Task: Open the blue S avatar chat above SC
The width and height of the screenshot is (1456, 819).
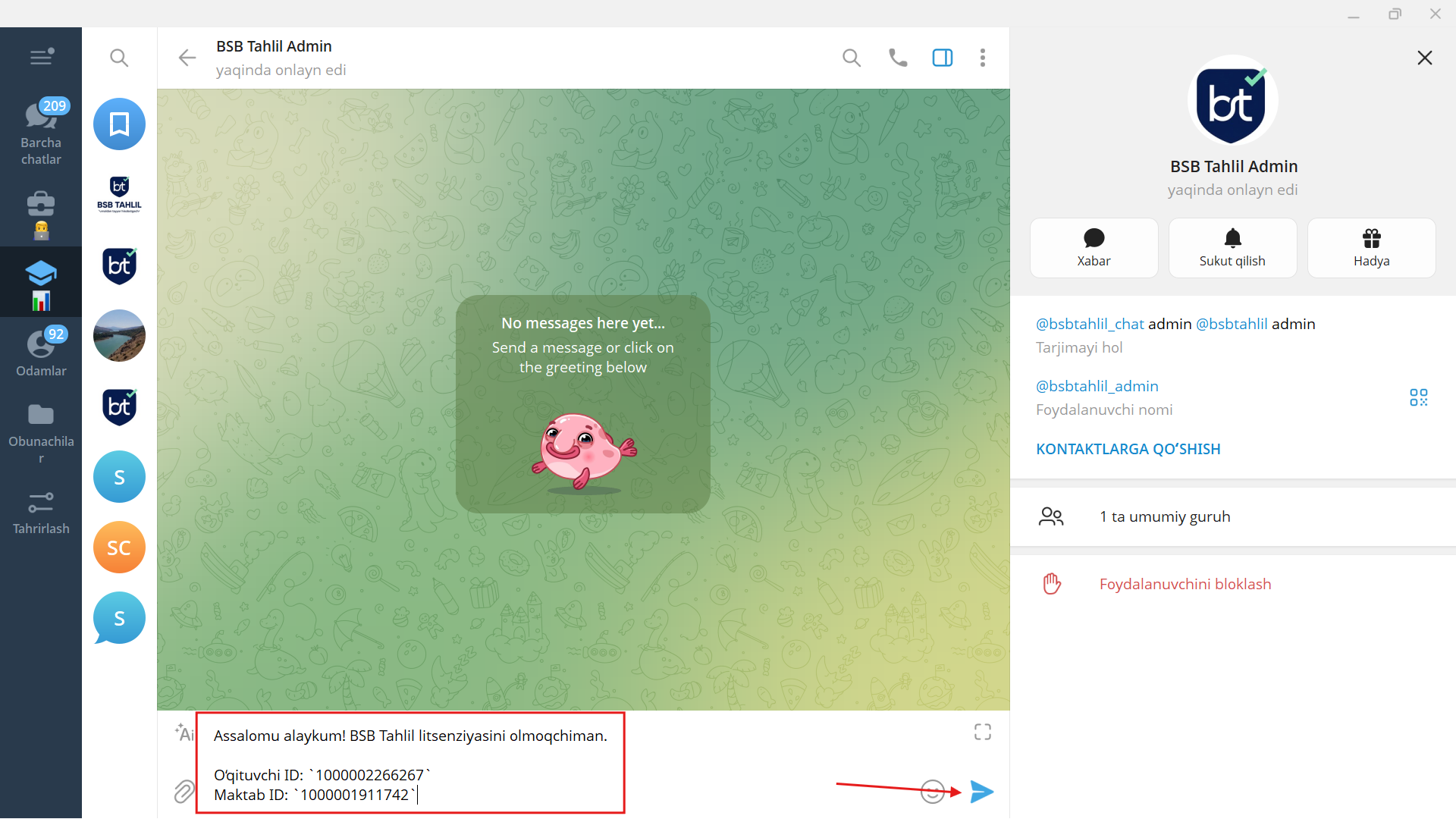Action: click(x=119, y=477)
